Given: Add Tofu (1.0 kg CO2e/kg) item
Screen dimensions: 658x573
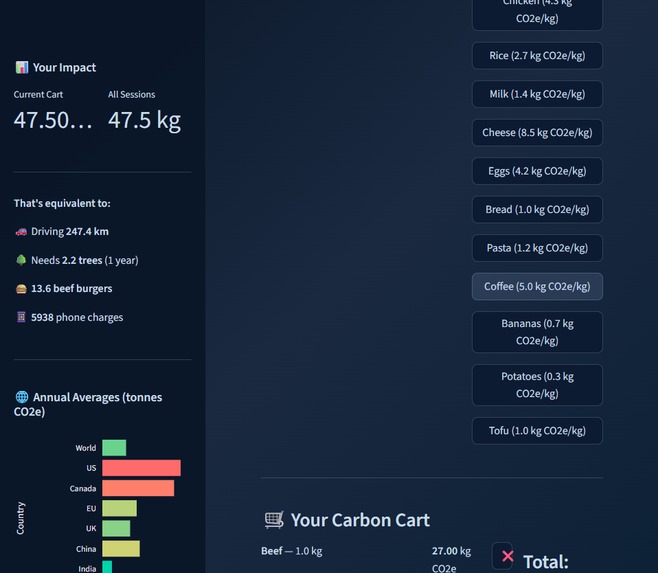Looking at the screenshot, I should [537, 431].
